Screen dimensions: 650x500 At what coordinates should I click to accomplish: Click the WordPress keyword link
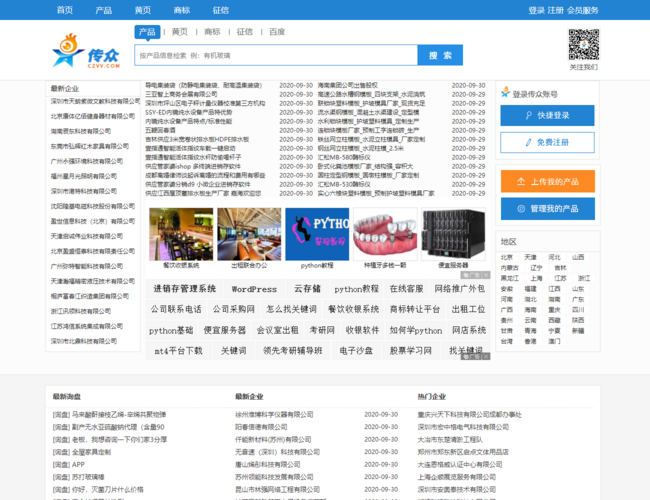pos(254,289)
